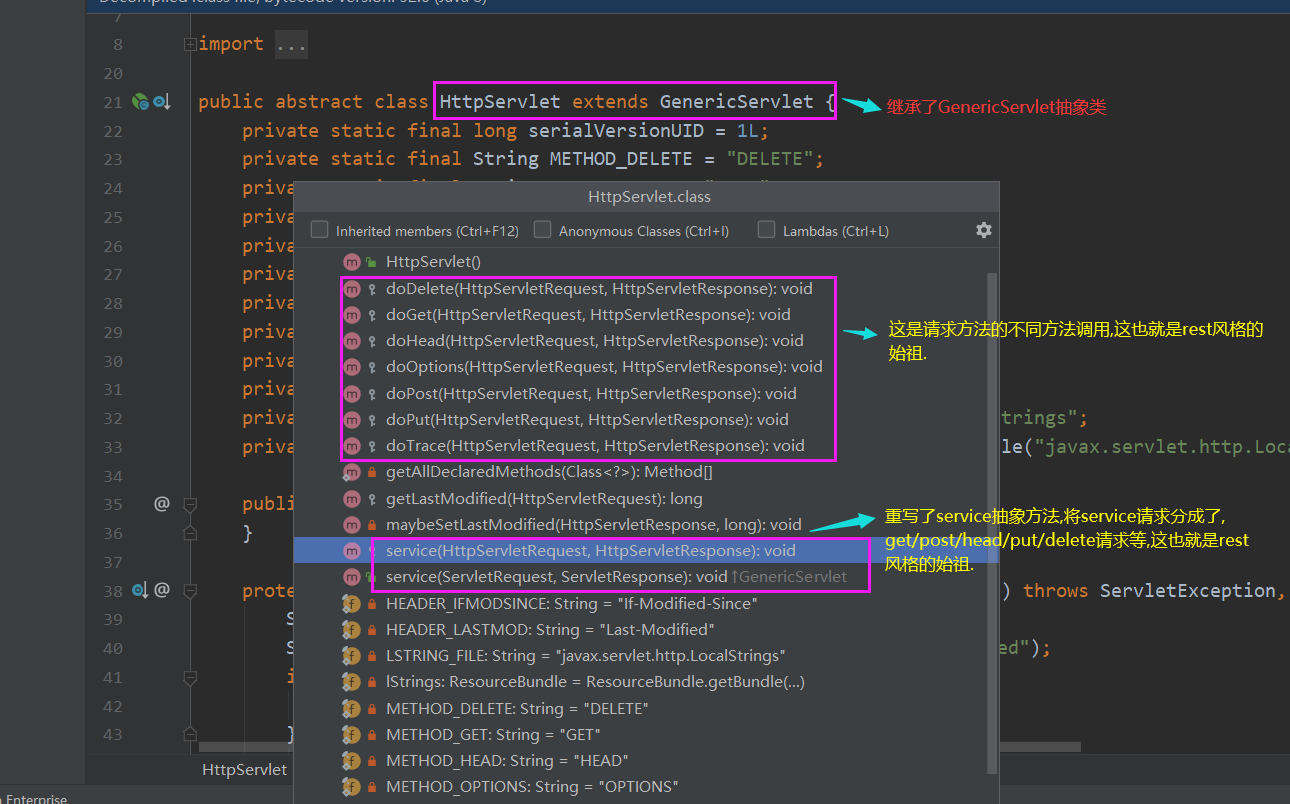Click the folded import ellipsis placeholder
Viewport: 1290px width, 804px height.
(289, 44)
